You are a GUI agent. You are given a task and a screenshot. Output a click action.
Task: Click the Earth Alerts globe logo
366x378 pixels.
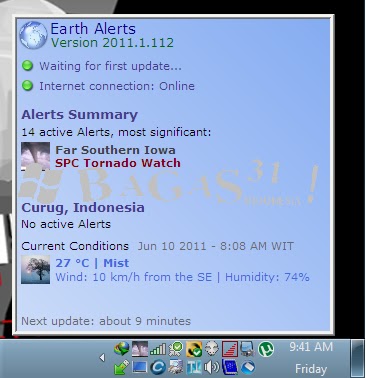(33, 35)
